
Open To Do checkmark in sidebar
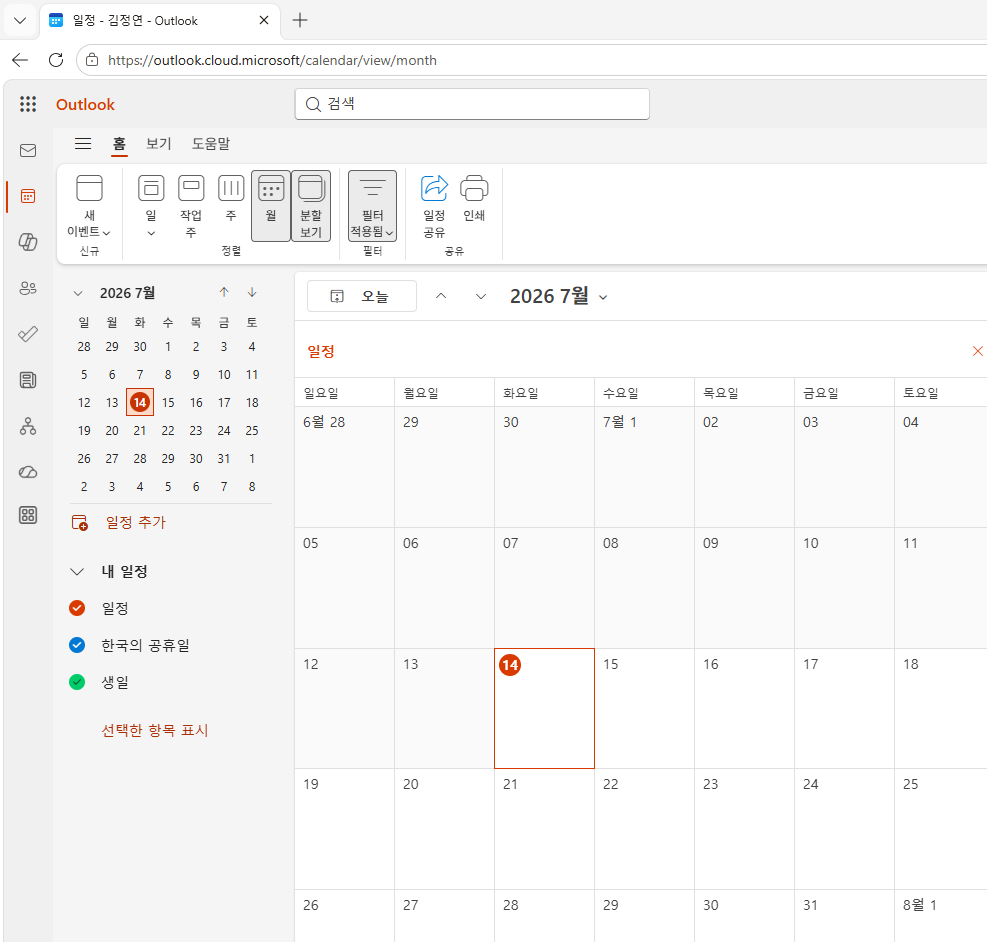(x=28, y=334)
